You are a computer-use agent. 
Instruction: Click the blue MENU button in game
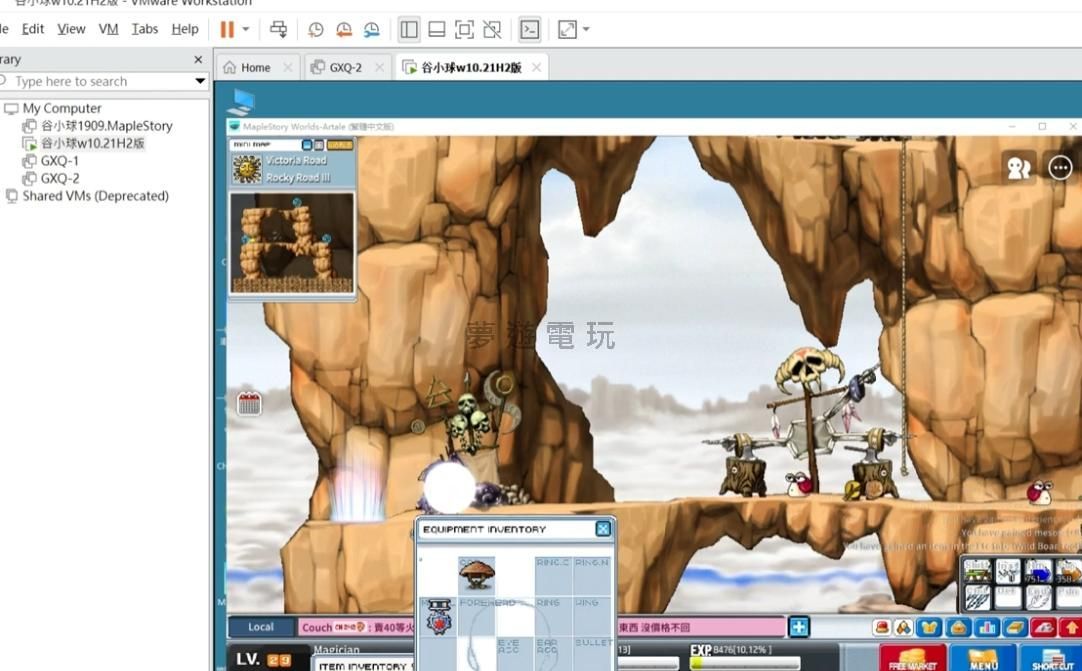[983, 660]
